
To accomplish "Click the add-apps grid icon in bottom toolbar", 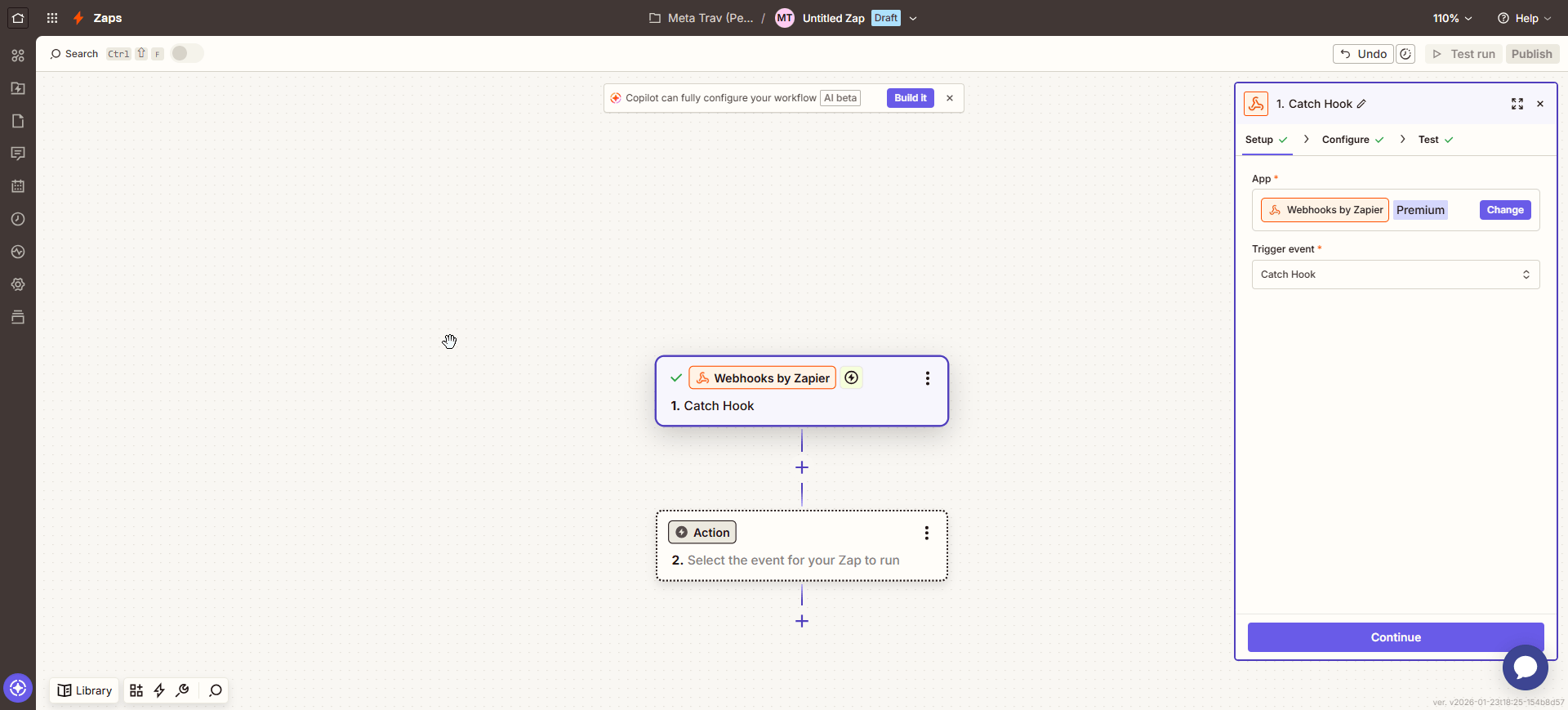I will click(136, 690).
